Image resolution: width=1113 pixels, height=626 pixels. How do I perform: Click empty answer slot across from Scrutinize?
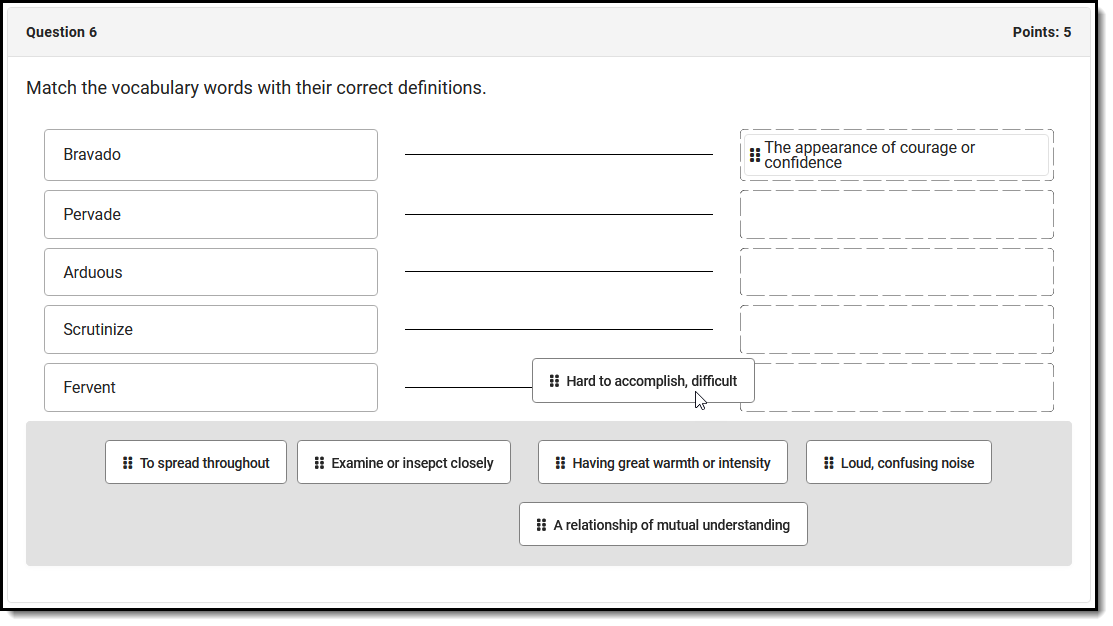[x=896, y=330]
